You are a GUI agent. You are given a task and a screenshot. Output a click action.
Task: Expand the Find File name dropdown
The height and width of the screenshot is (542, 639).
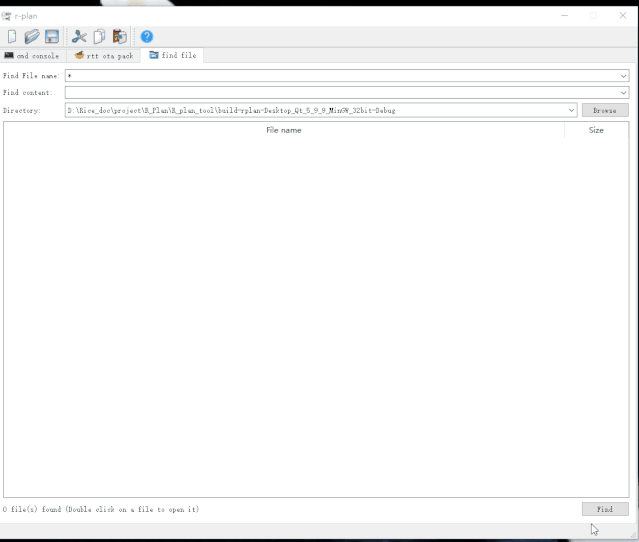point(623,76)
